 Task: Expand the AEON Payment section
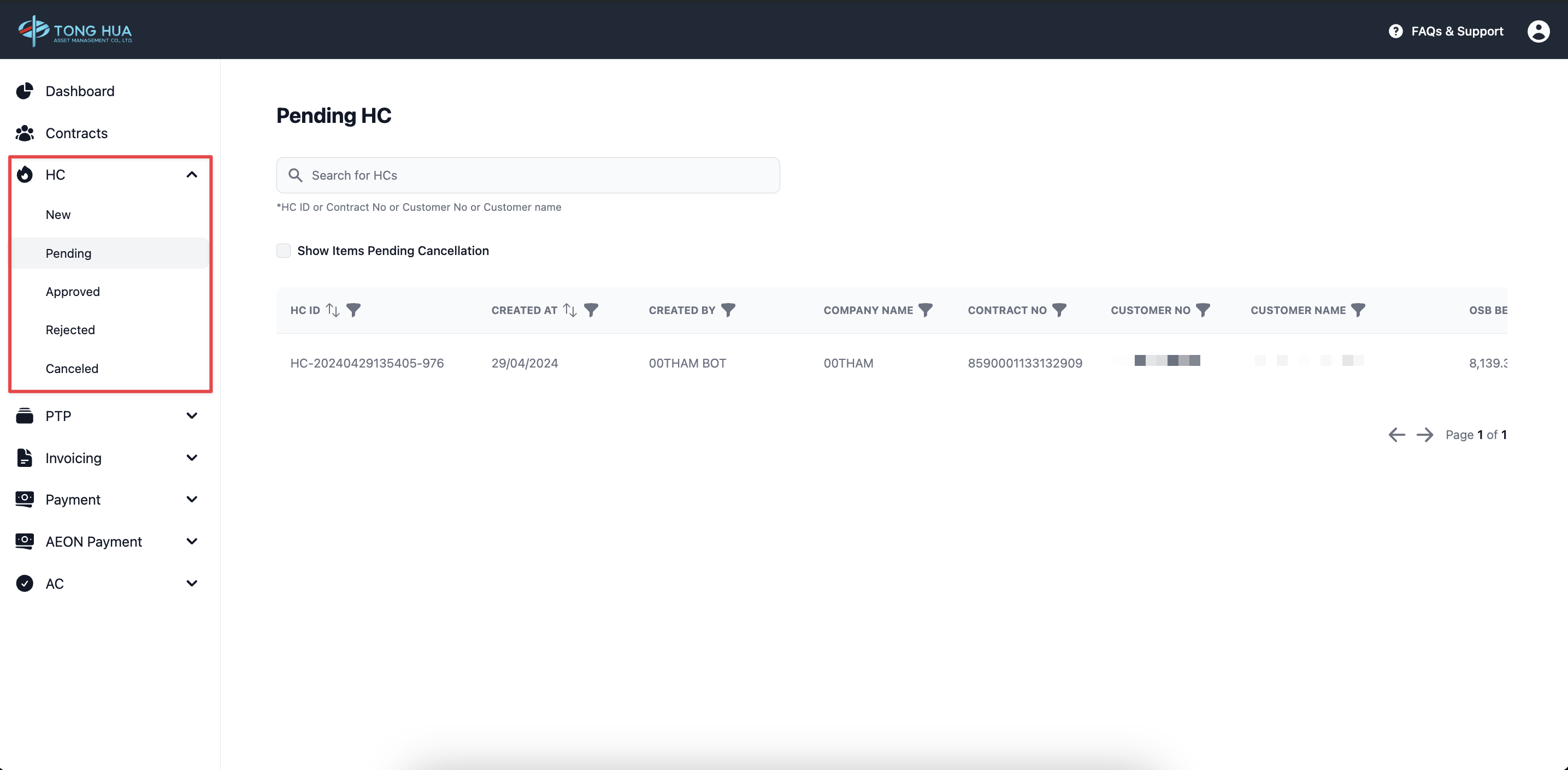[192, 541]
